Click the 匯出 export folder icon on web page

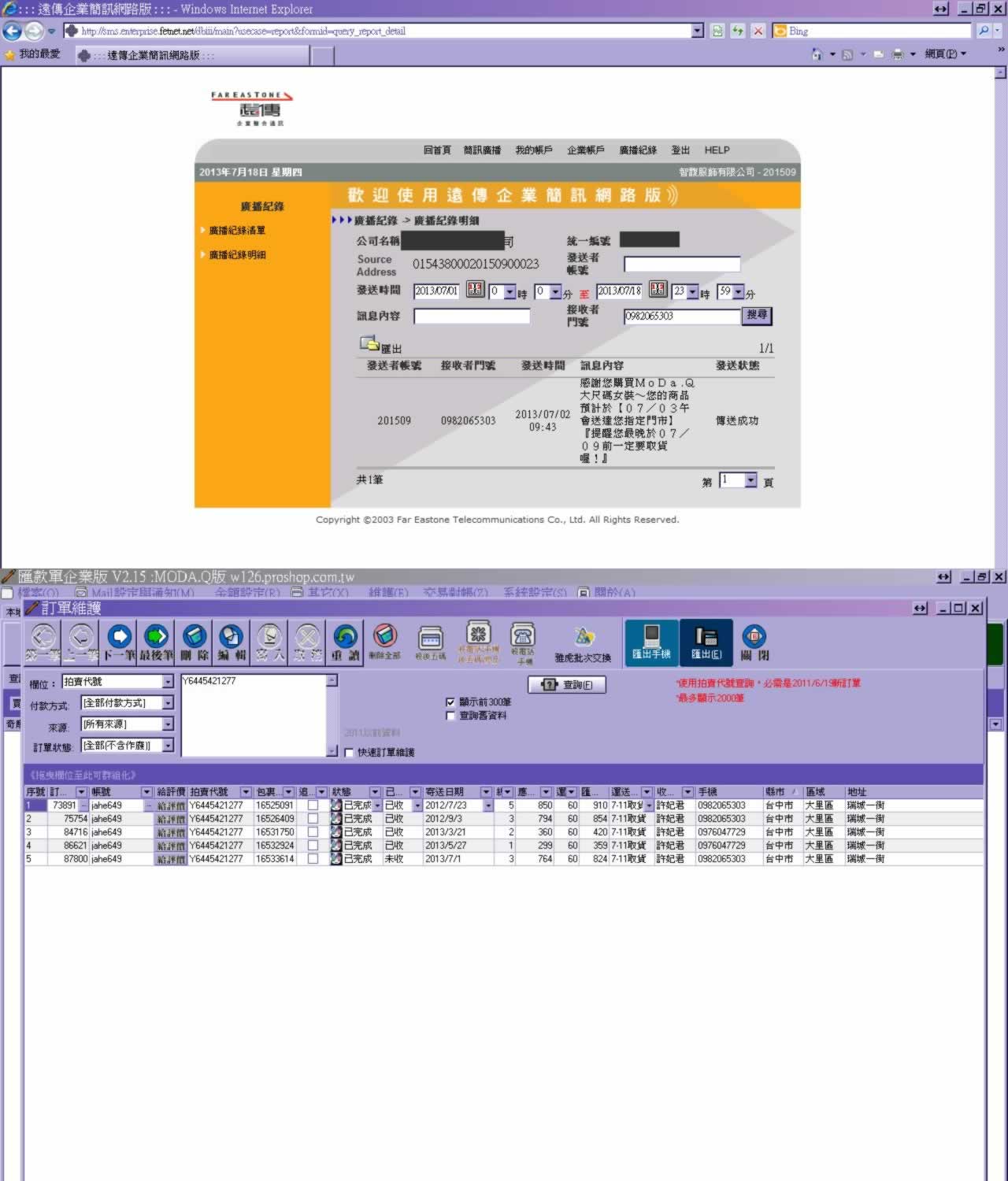click(370, 343)
